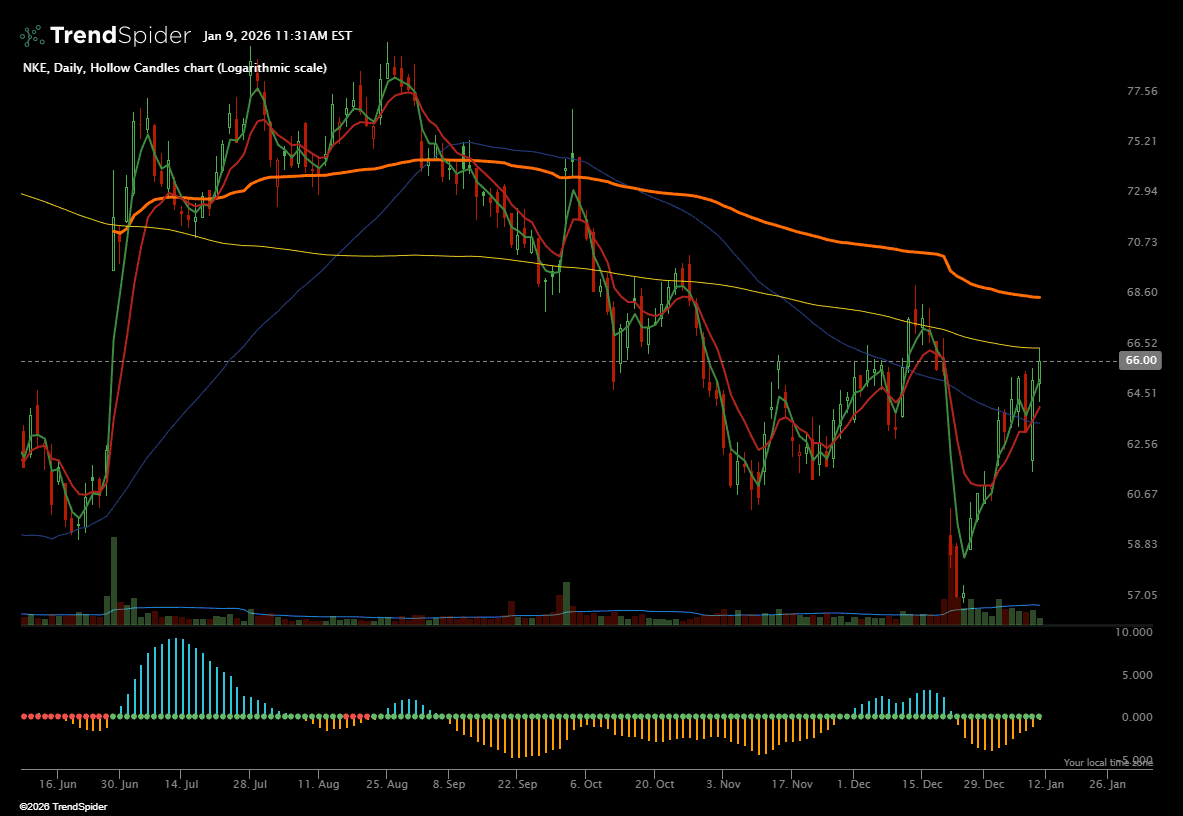This screenshot has width=1183, height=816.
Task: Select the 77.56 price axis label
Action: (x=1141, y=91)
